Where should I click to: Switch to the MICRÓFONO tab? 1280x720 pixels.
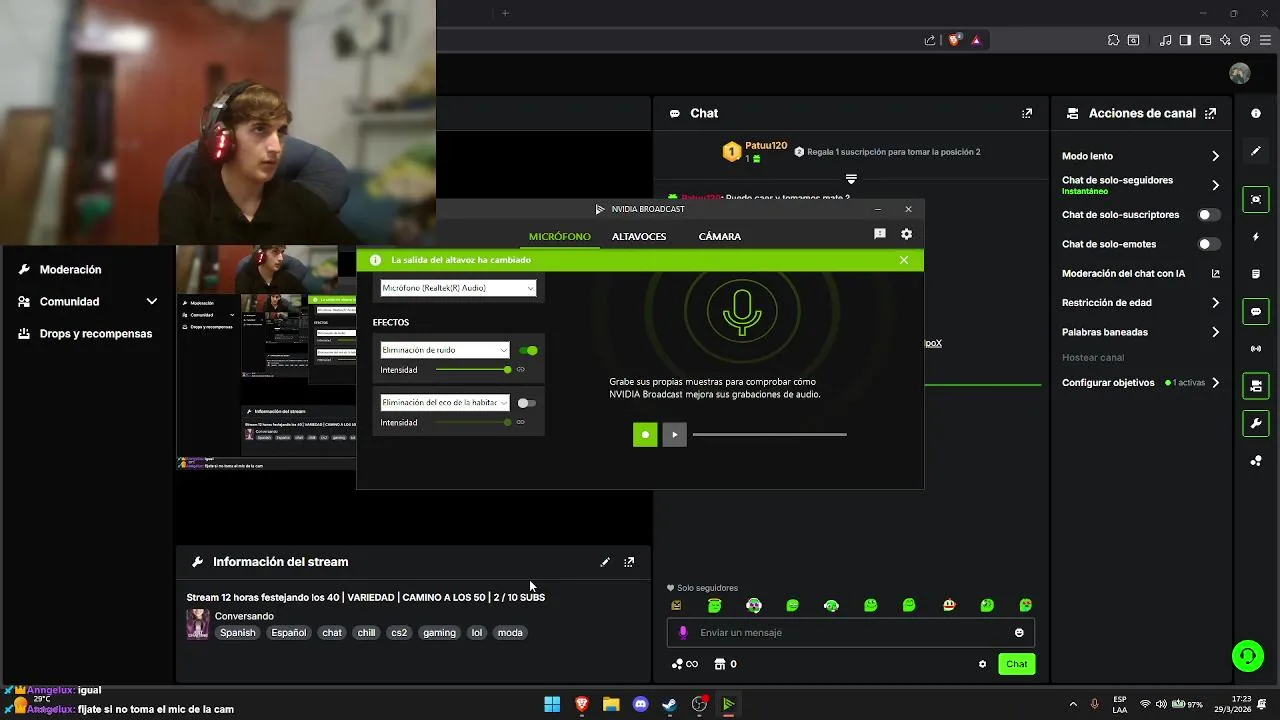(x=560, y=237)
